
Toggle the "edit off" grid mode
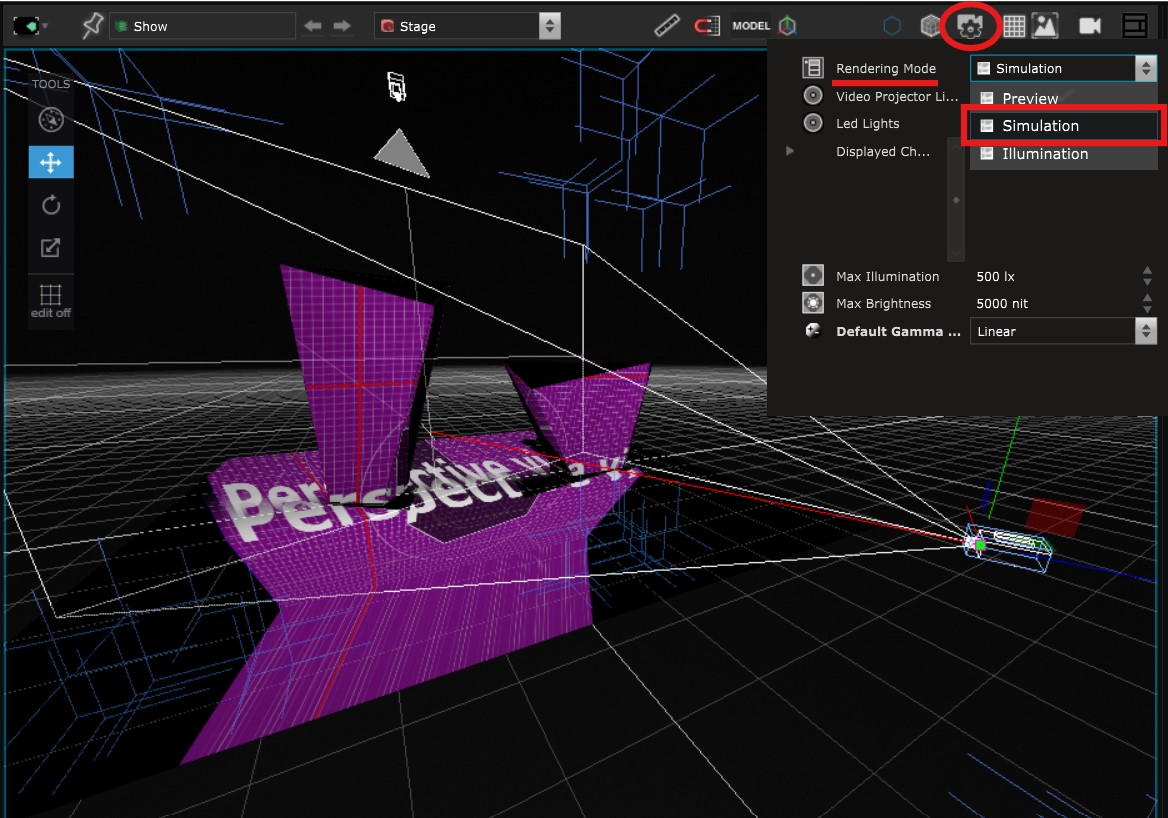tap(50, 299)
